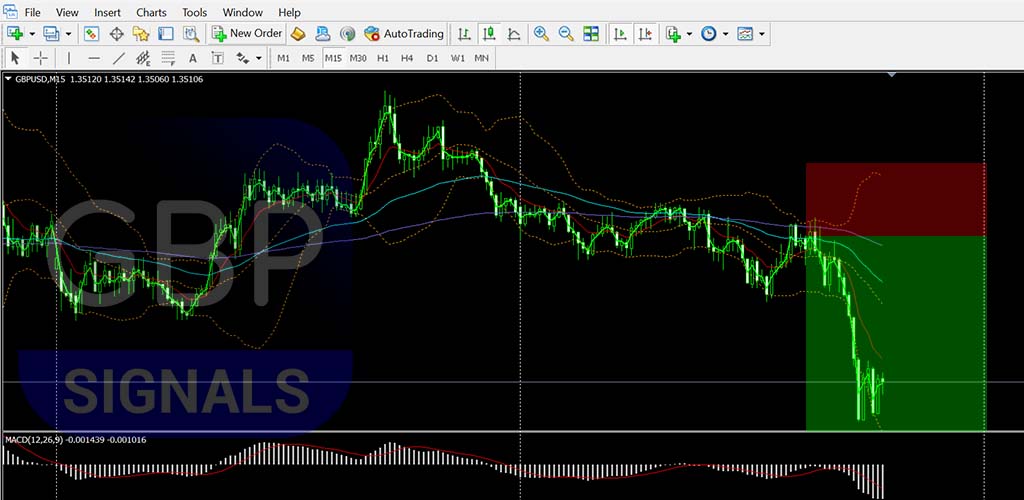Open the Signals radio-wave icon
Screen dimensions: 1024x500
(x=348, y=33)
